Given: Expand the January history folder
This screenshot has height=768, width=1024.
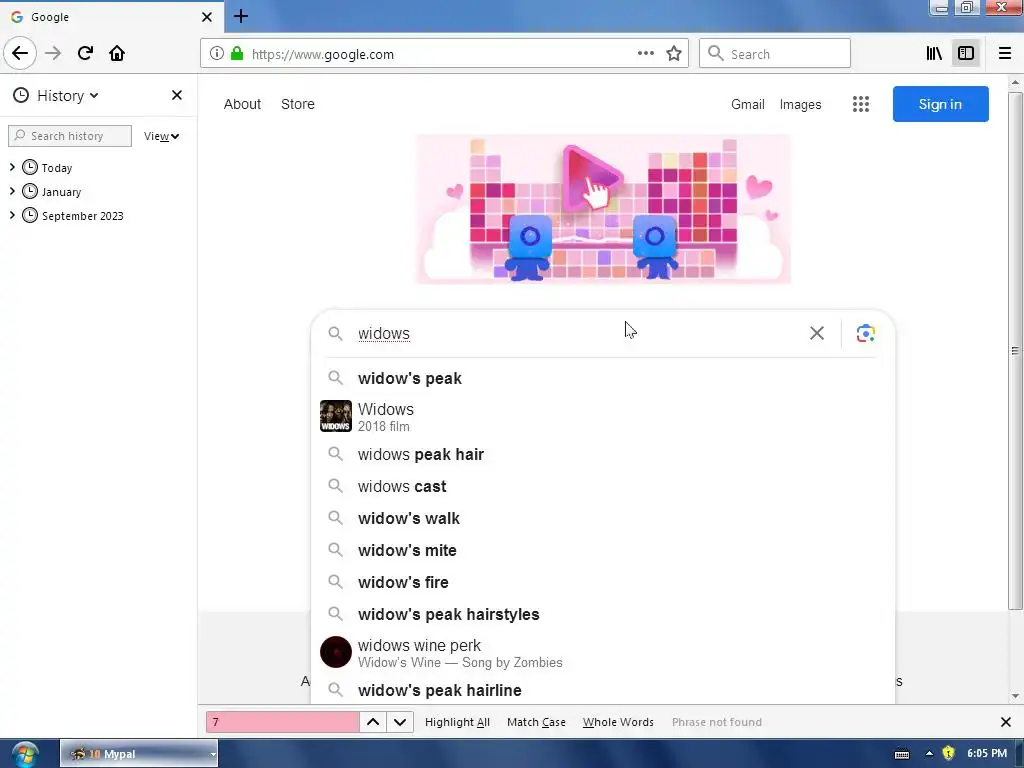Looking at the screenshot, I should (x=12, y=191).
